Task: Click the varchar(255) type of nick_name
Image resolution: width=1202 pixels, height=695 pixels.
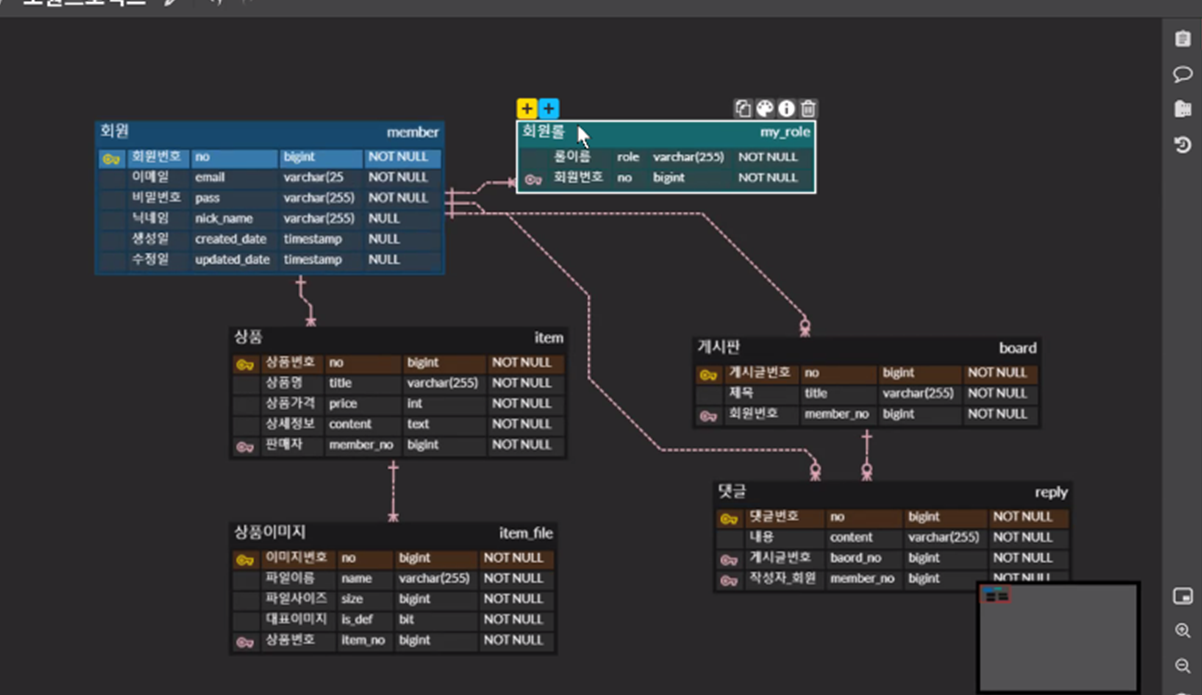Action: point(319,218)
